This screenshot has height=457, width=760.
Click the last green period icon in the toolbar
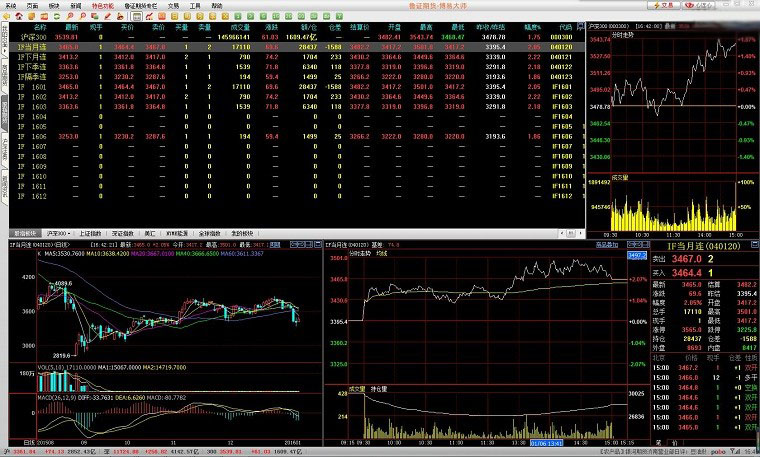click(339, 16)
